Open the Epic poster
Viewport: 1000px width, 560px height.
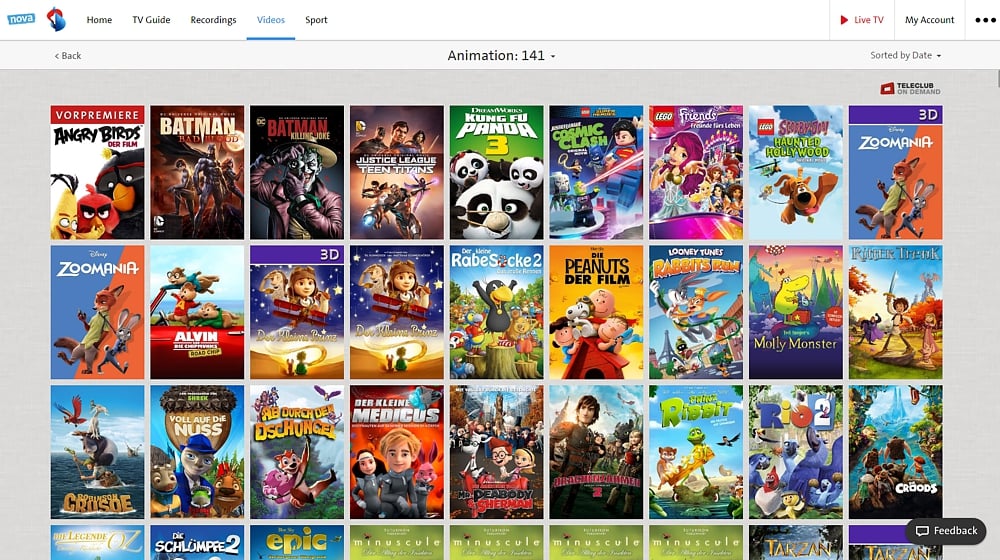pos(297,542)
